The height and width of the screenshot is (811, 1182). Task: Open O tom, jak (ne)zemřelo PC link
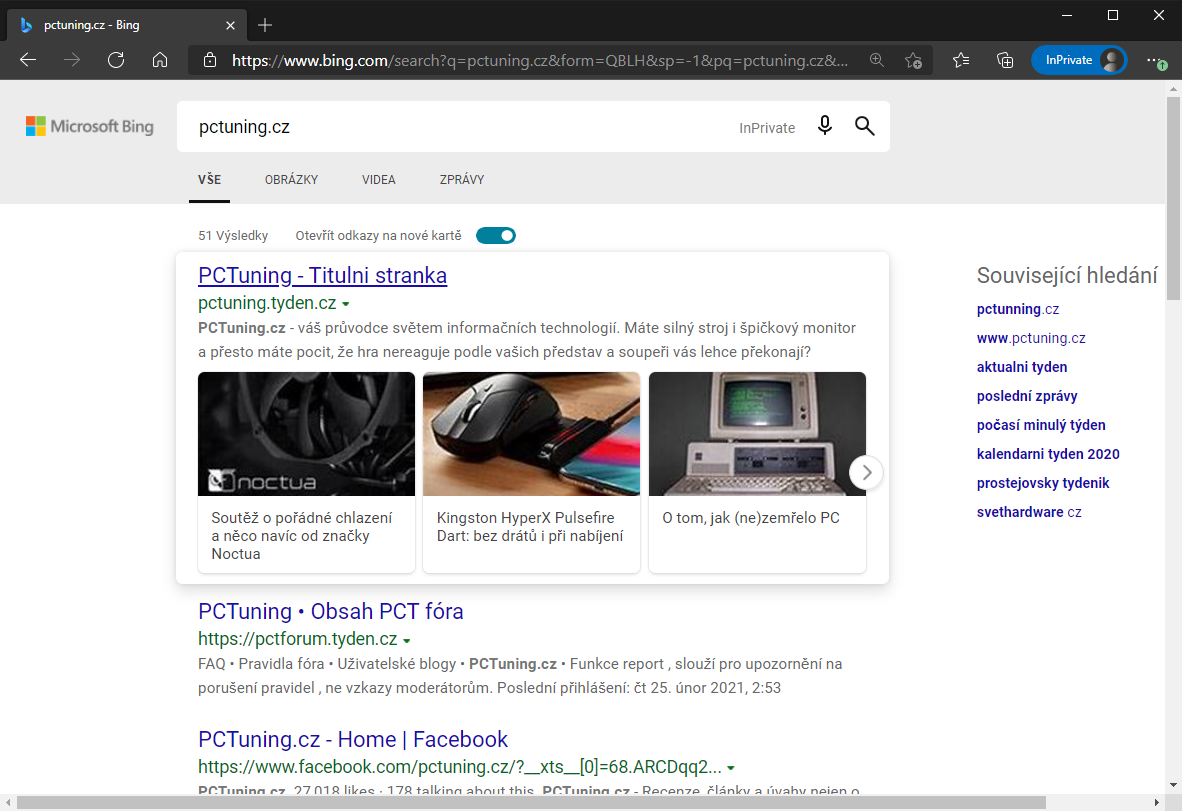click(x=751, y=518)
